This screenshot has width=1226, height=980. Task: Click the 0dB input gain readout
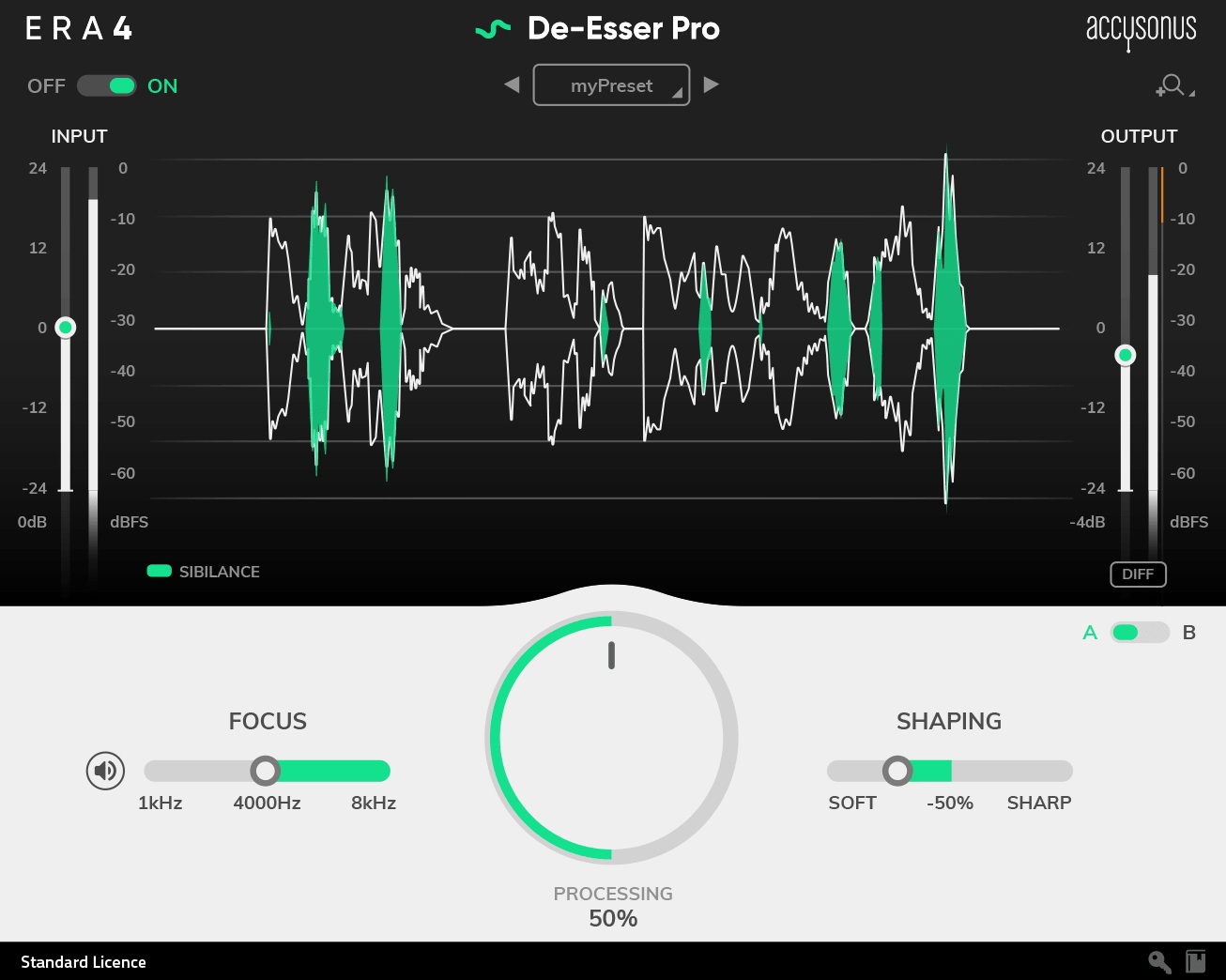pos(32,522)
